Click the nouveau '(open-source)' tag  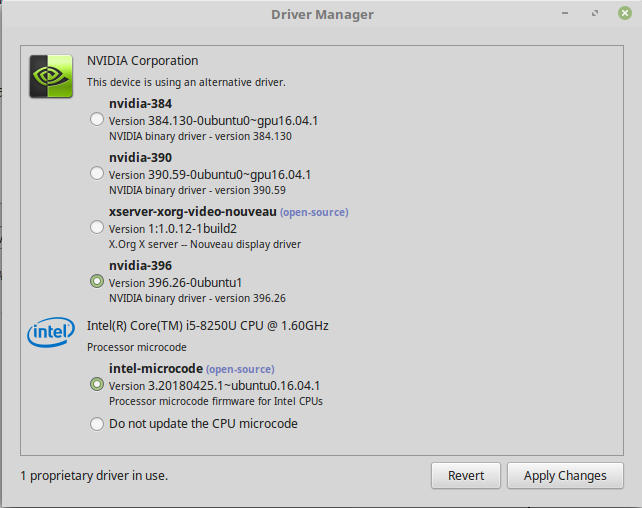(314, 212)
